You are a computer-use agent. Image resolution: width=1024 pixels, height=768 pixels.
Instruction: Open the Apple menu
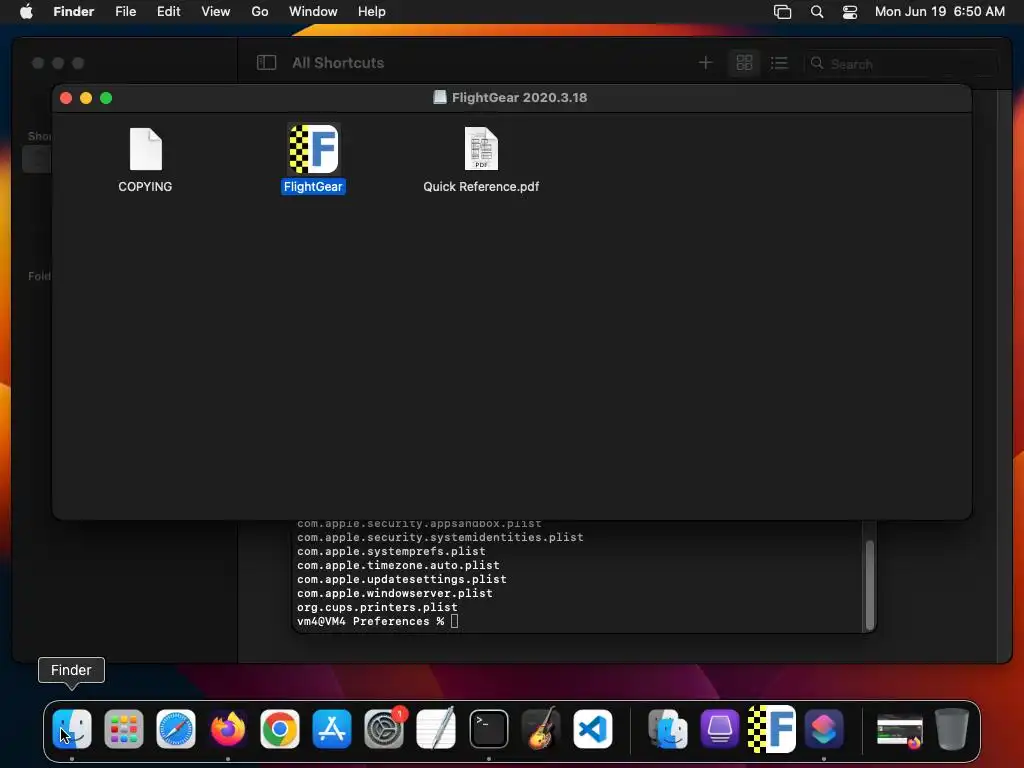pyautogui.click(x=26, y=11)
